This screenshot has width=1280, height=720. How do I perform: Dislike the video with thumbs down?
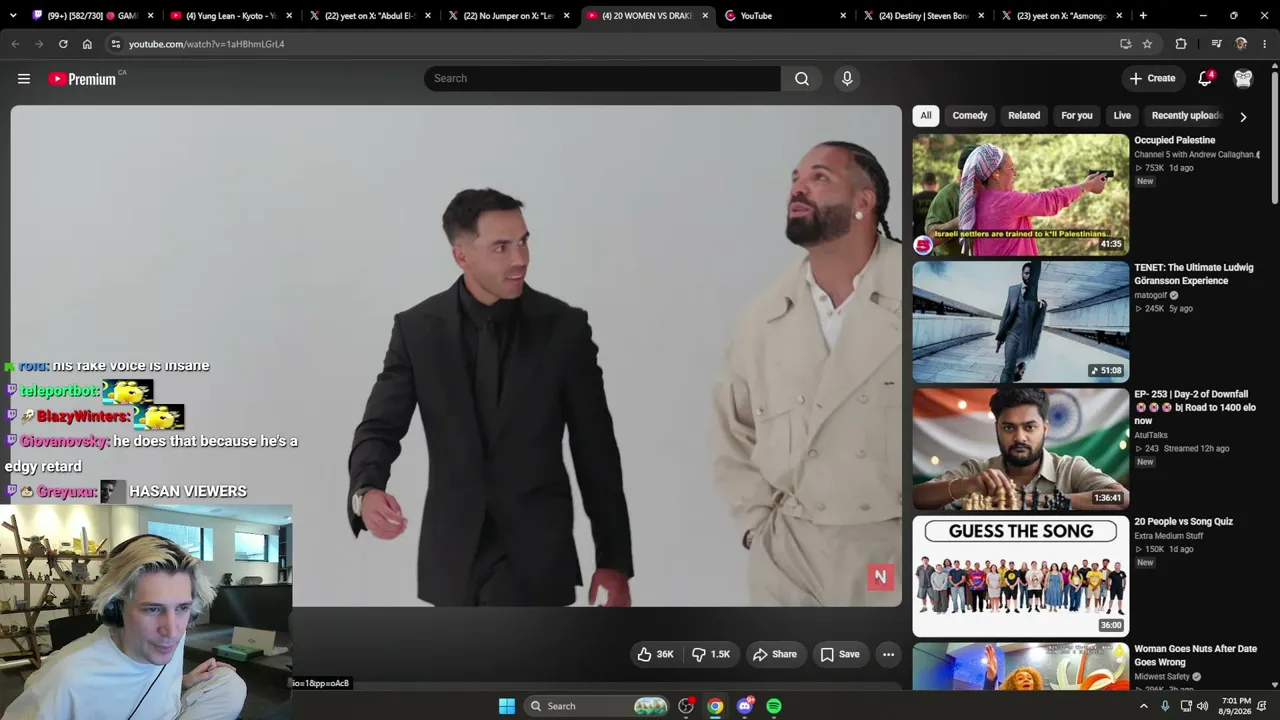click(x=711, y=654)
